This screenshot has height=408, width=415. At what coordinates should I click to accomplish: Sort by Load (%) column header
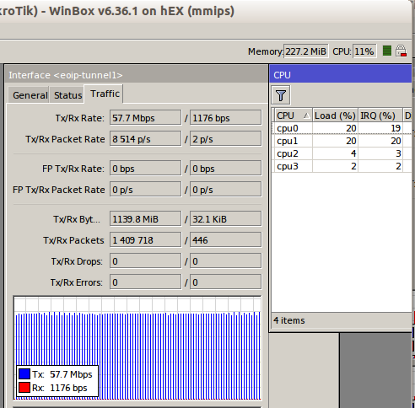tap(335, 116)
